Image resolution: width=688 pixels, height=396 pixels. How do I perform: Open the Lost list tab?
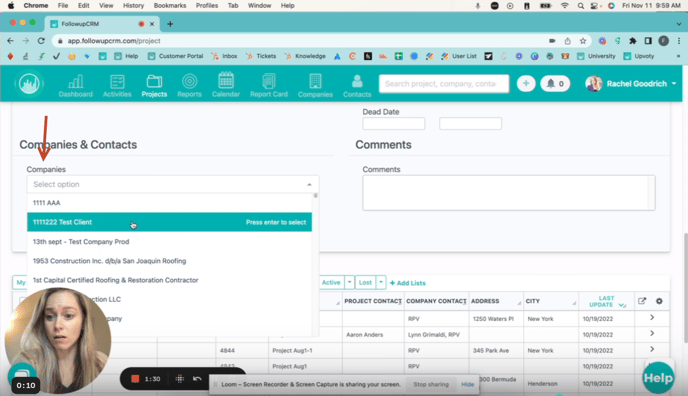click(365, 282)
